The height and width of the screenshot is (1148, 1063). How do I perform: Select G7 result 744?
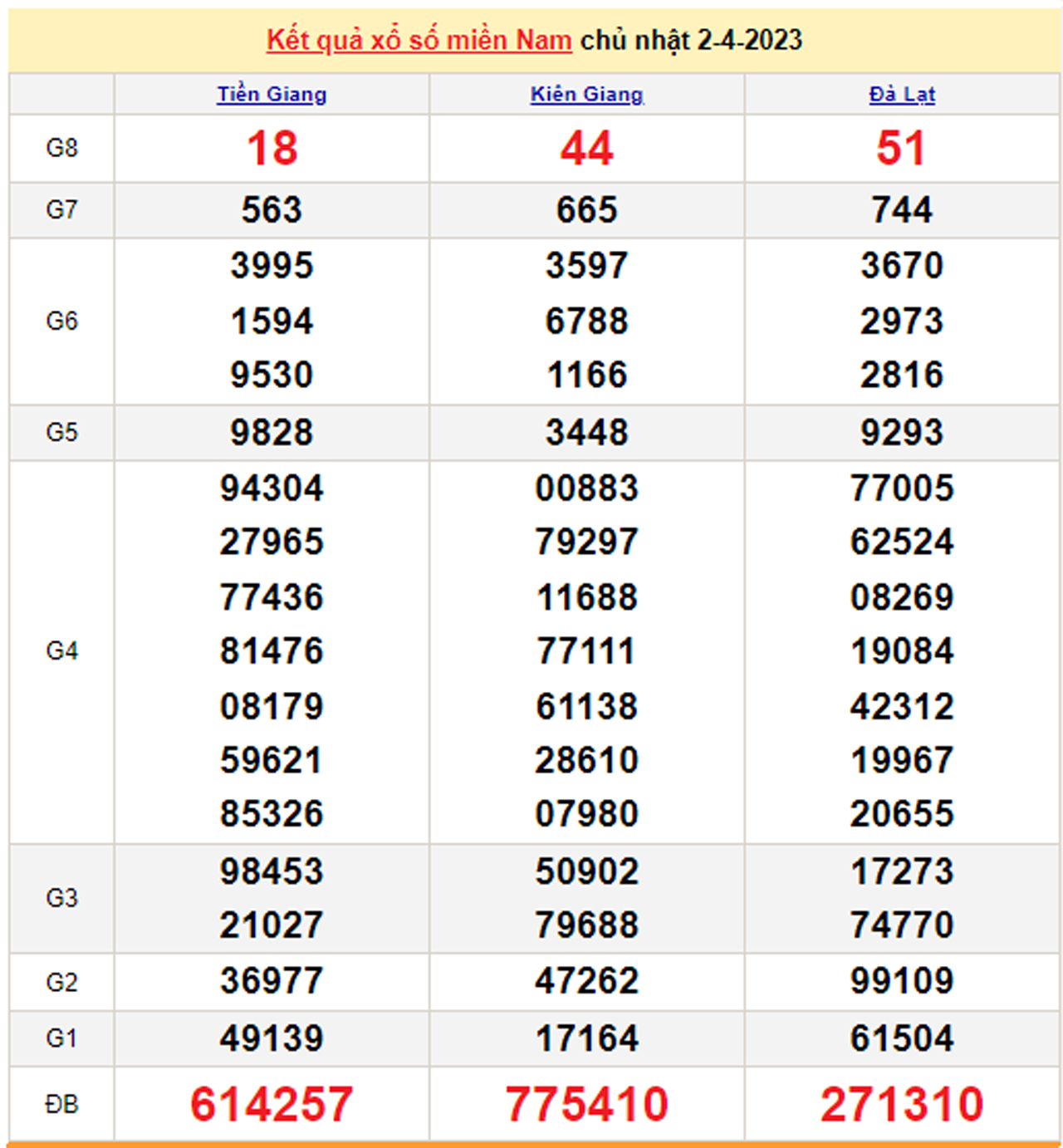click(902, 209)
